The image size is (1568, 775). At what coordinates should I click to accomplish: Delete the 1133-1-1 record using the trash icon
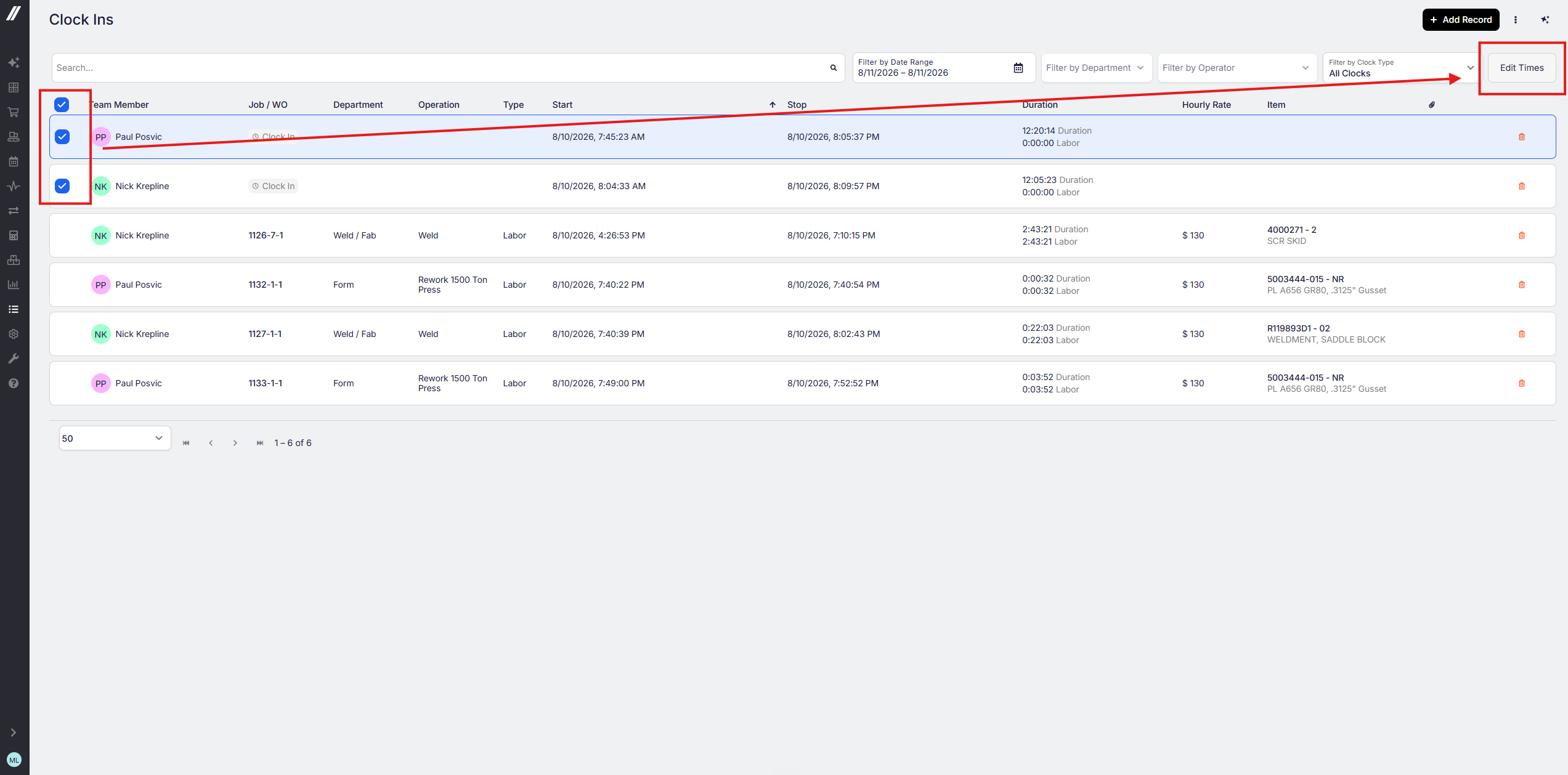pyautogui.click(x=1522, y=383)
